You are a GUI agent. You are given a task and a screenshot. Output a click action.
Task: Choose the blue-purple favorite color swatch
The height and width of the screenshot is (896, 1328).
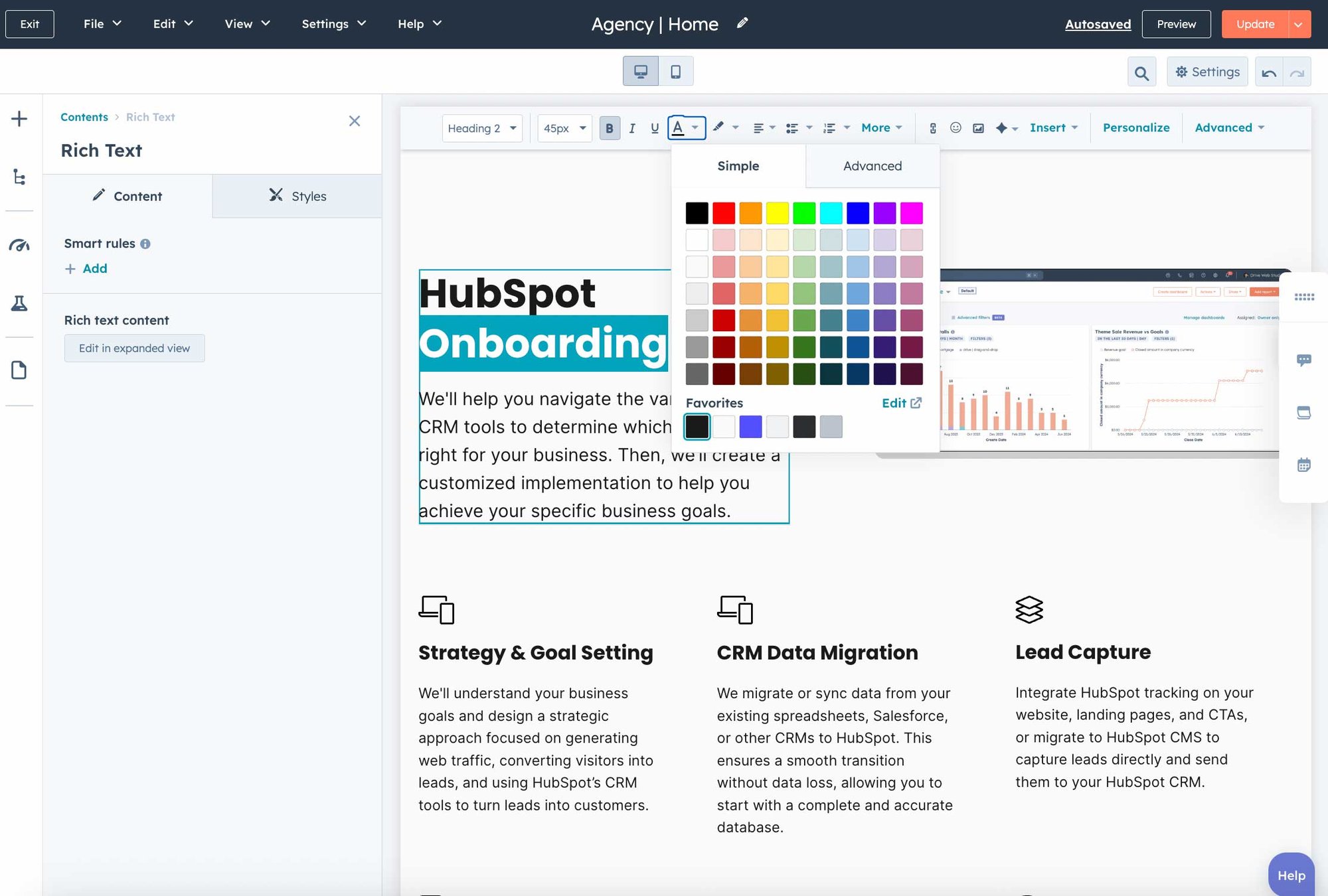[x=750, y=427]
